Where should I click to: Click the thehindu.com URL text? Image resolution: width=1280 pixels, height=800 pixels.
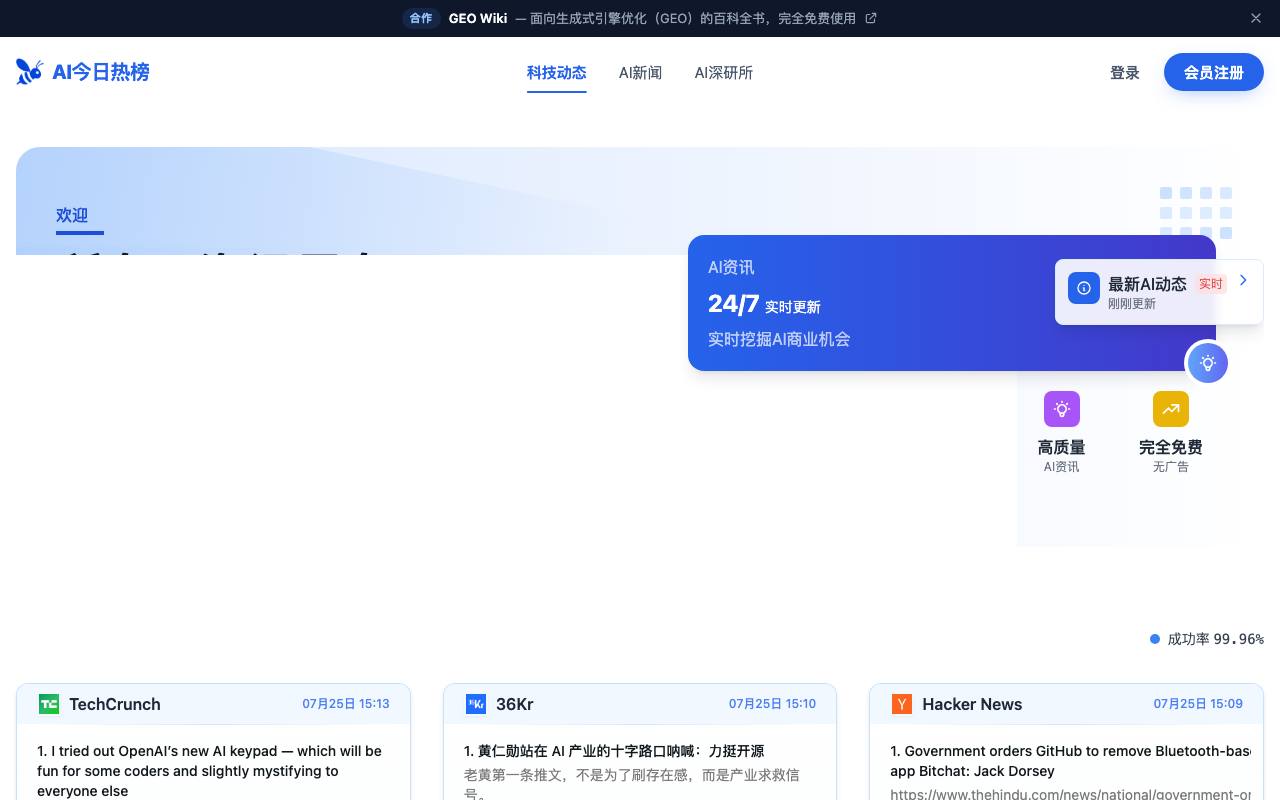click(x=1070, y=794)
